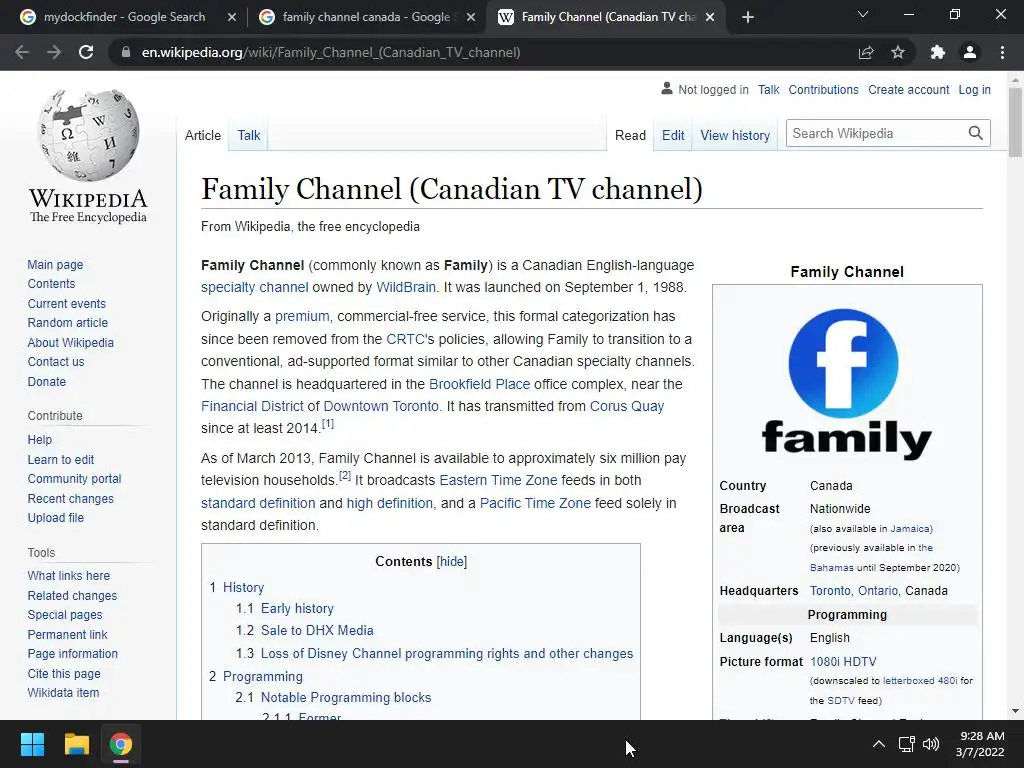The height and width of the screenshot is (768, 1024).
Task: Click the page vertical scrollbar thumb
Action: click(1015, 121)
